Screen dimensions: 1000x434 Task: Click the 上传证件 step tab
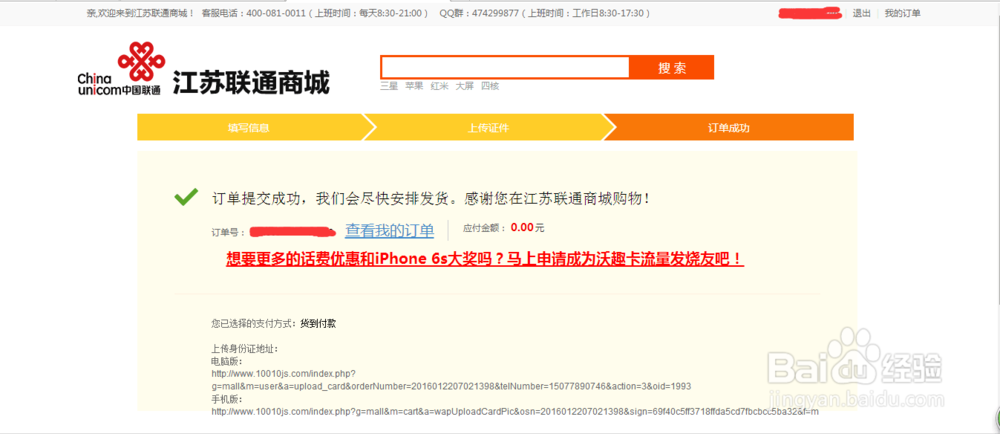pyautogui.click(x=489, y=127)
